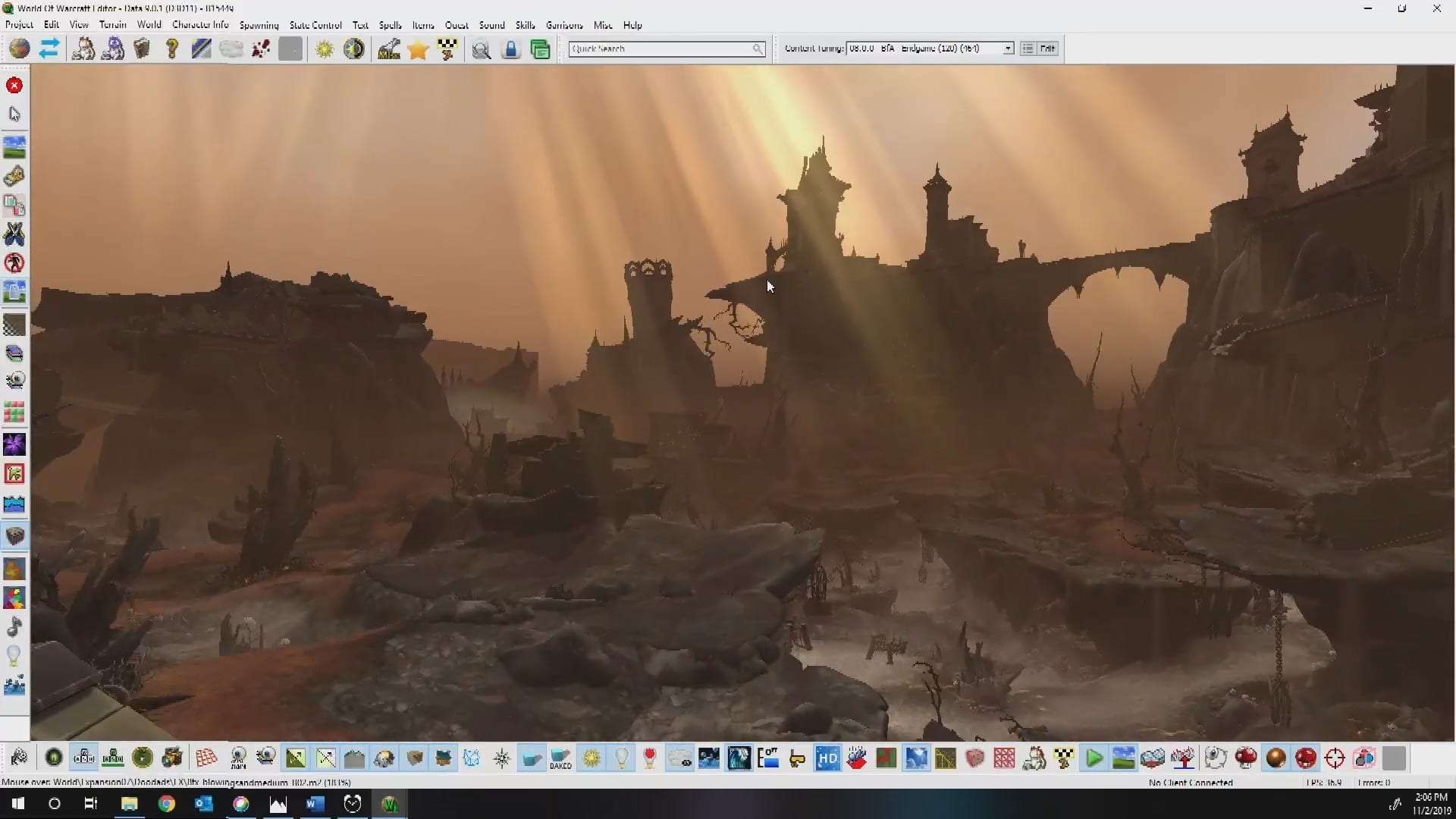The image size is (1456, 819).
Task: Click the list view button beside Edit
Action: 1028,49
